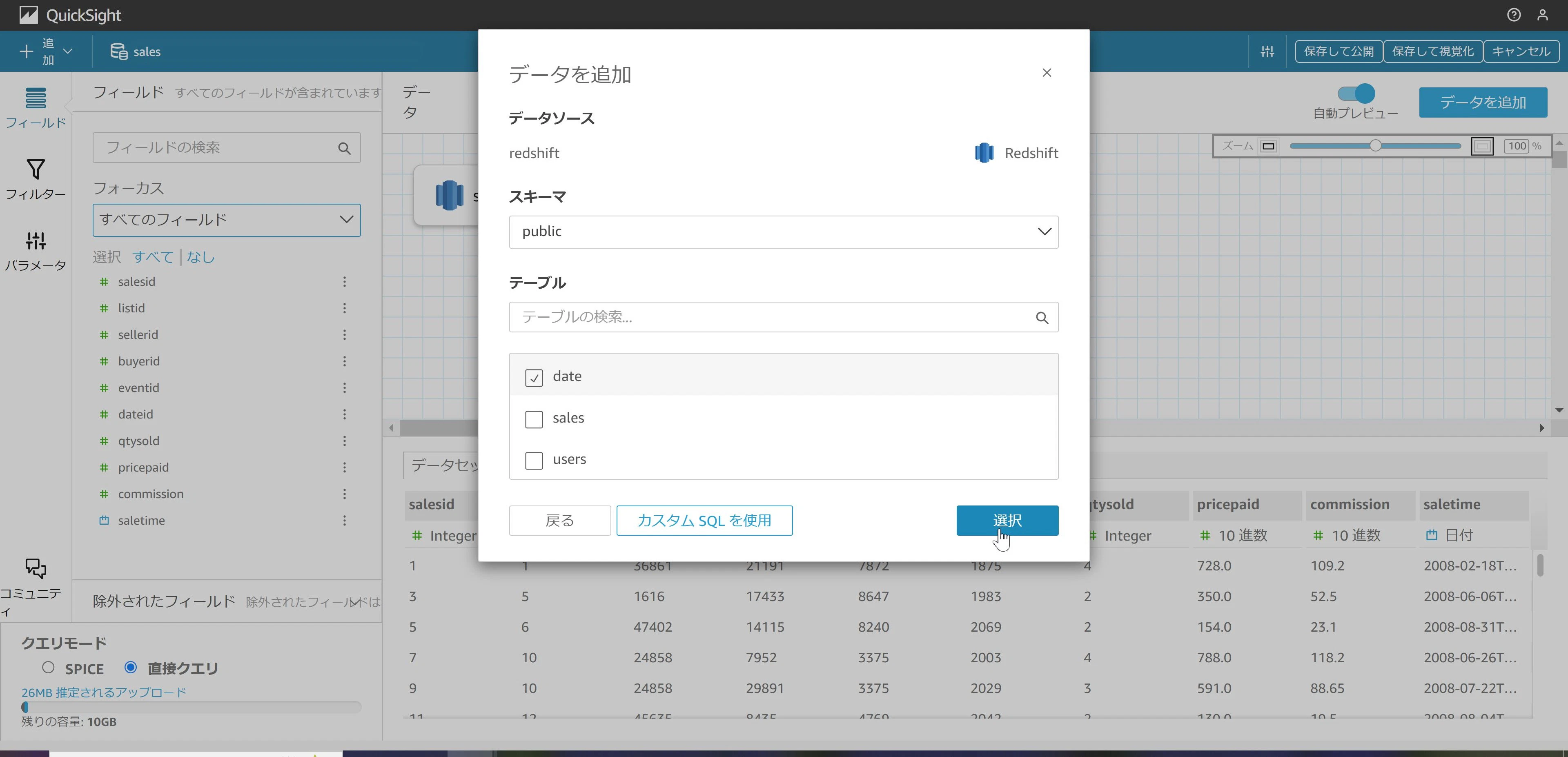This screenshot has width=1568, height=757.
Task: Click the SPICE capacity progress bar
Action: (191, 707)
